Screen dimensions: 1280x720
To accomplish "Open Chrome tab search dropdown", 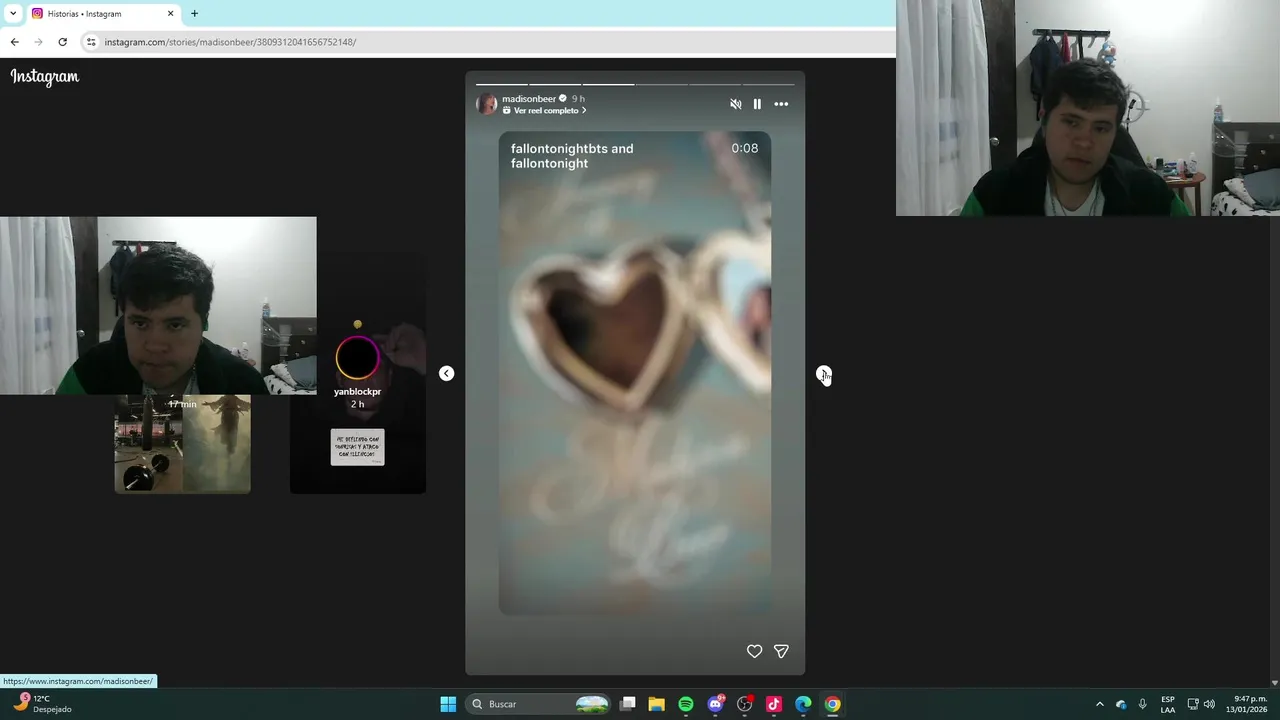I will point(12,14).
